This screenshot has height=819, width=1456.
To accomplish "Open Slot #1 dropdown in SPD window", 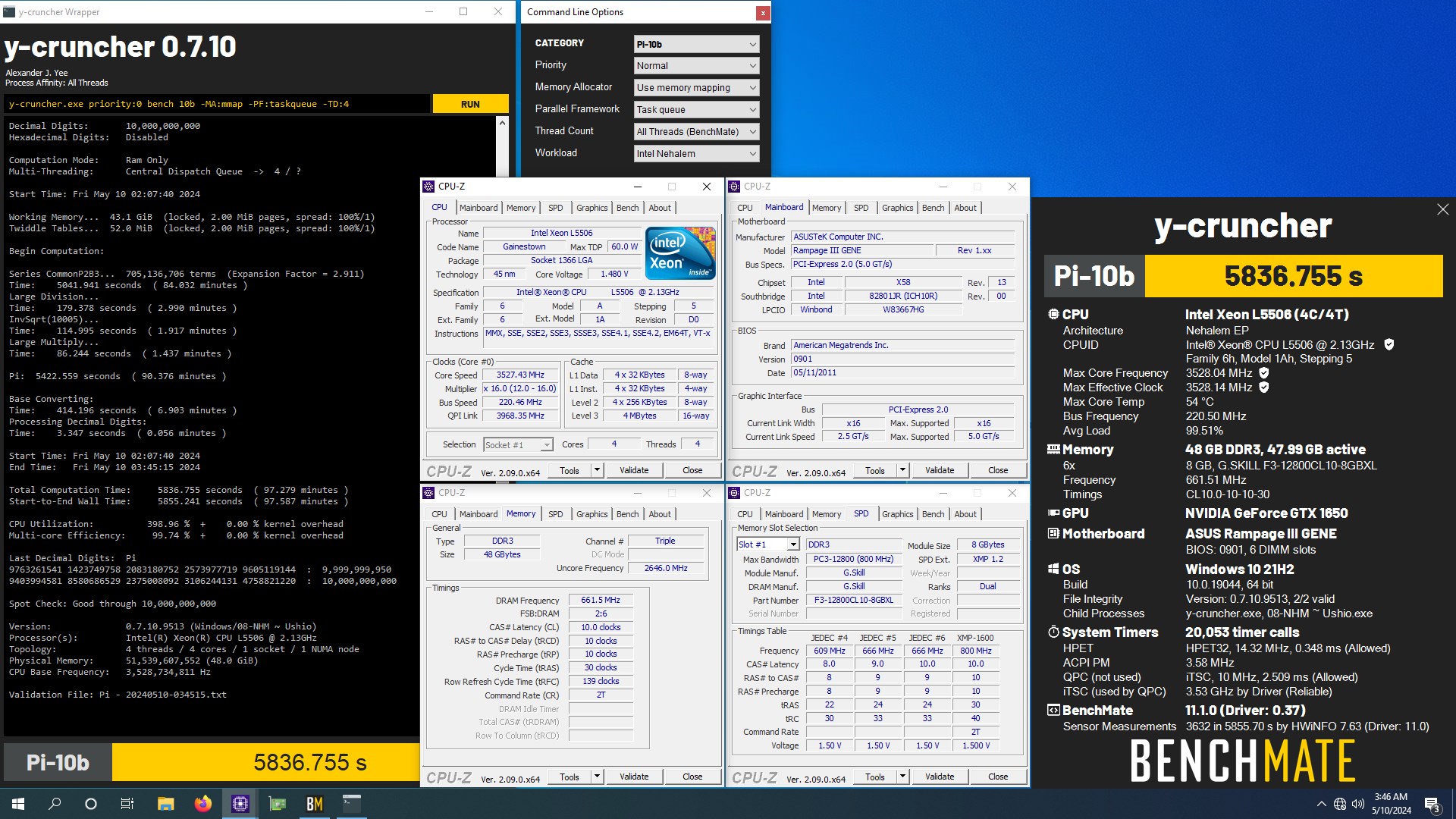I will tap(768, 544).
